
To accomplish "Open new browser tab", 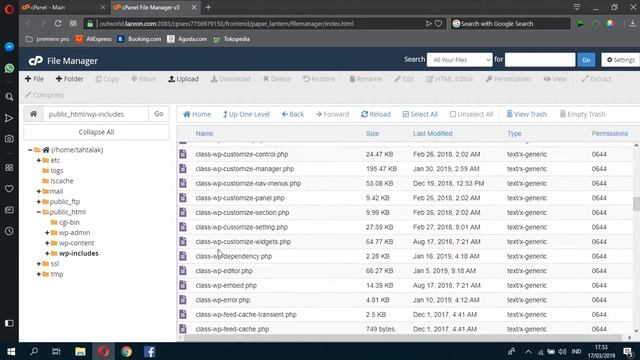I will point(208,7).
